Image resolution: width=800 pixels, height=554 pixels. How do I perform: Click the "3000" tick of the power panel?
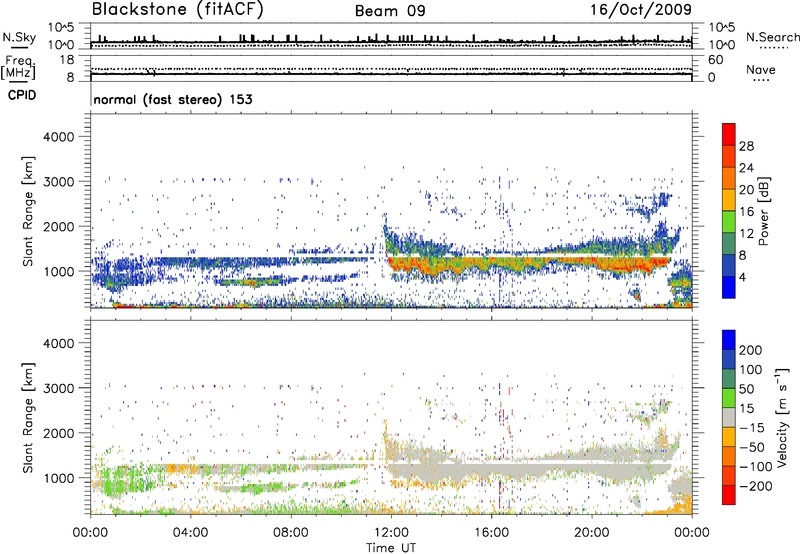click(59, 182)
